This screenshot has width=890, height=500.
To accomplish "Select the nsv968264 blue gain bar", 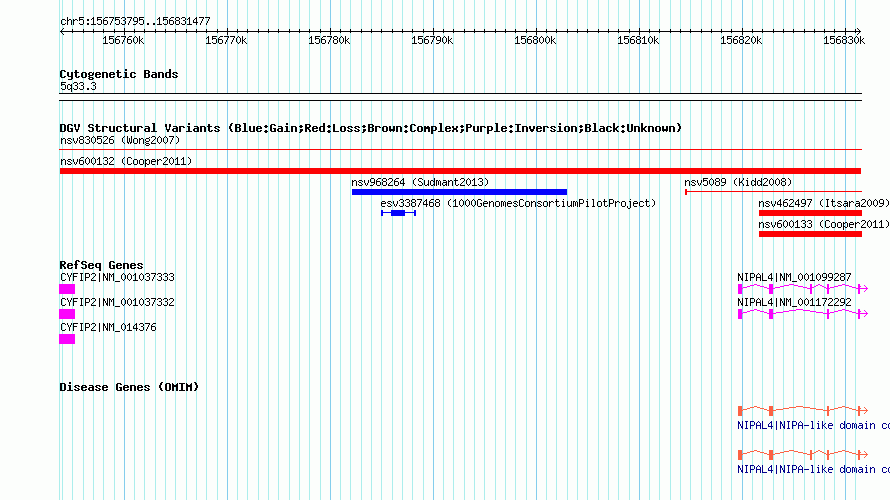I will (x=459, y=192).
